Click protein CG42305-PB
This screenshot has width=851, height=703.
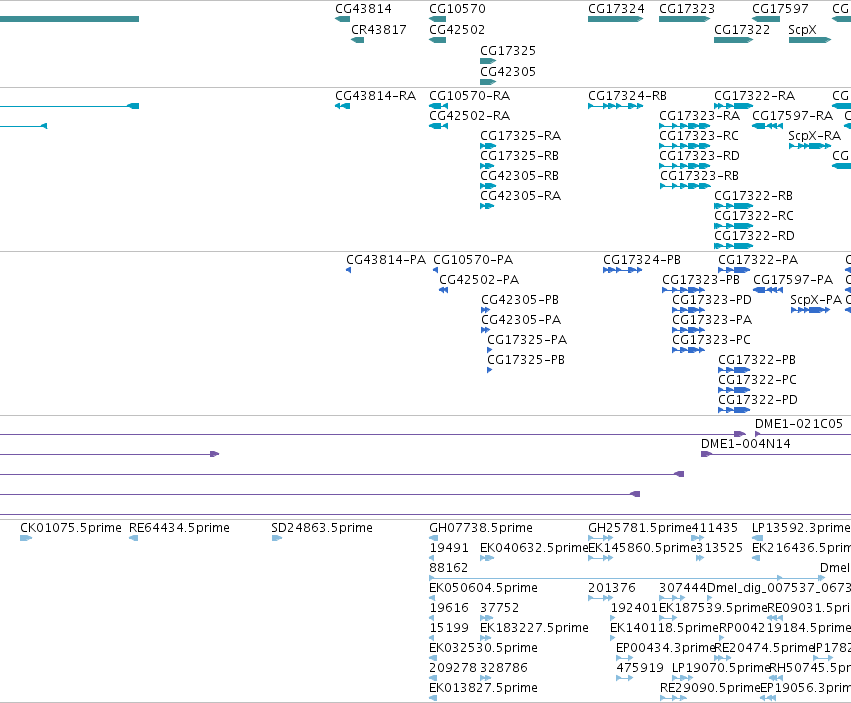(x=520, y=300)
